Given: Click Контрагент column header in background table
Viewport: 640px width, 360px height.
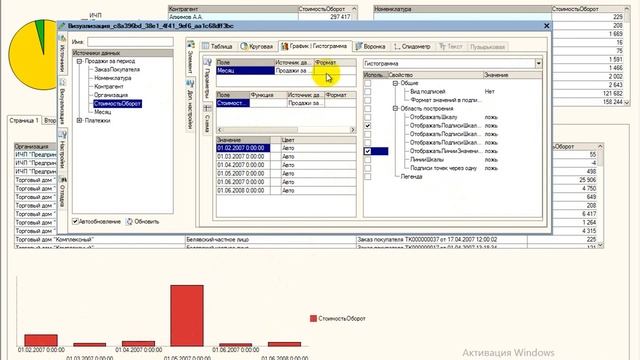Looking at the screenshot, I should tap(233, 9).
